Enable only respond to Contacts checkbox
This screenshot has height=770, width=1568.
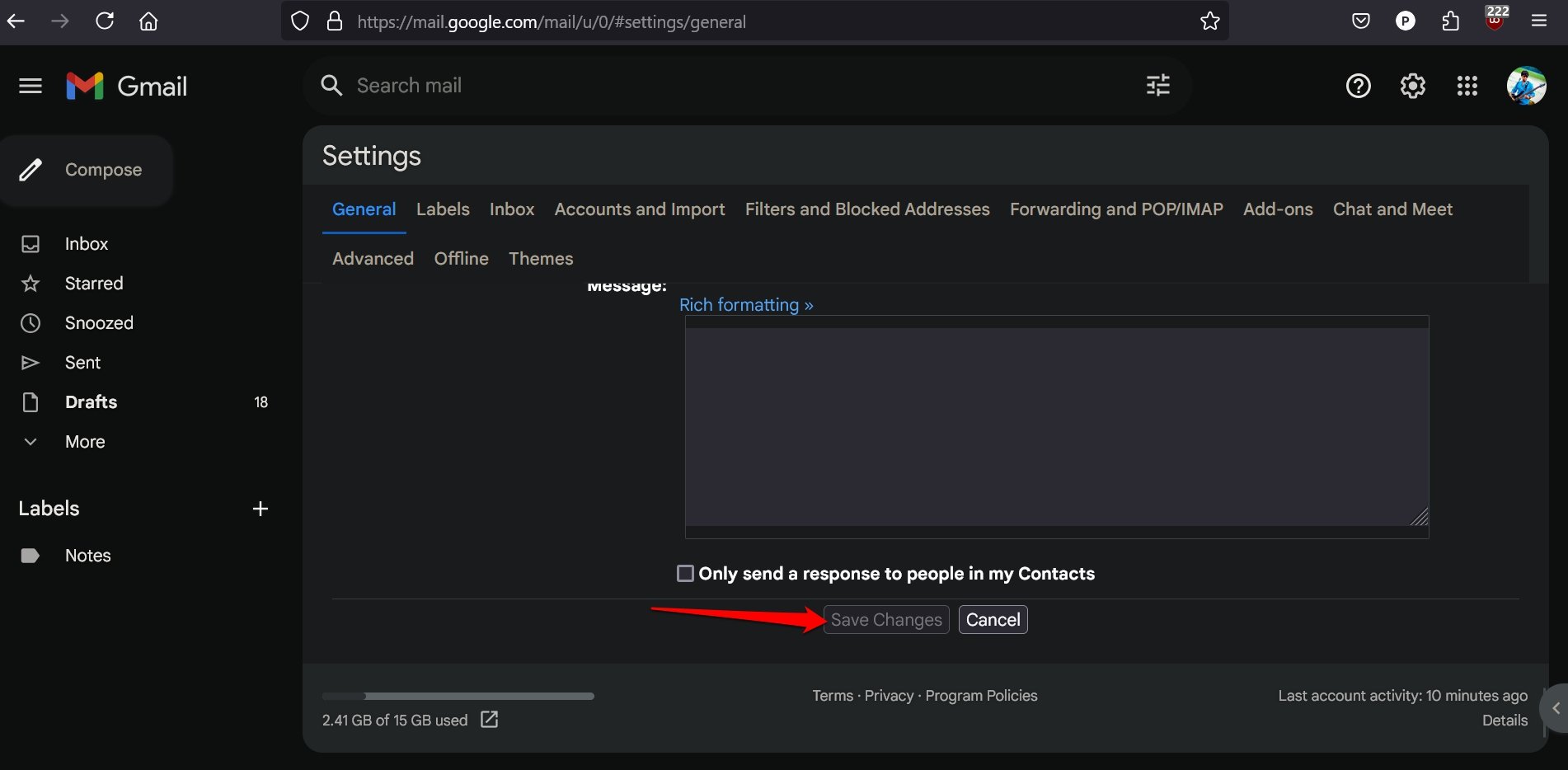click(x=685, y=573)
